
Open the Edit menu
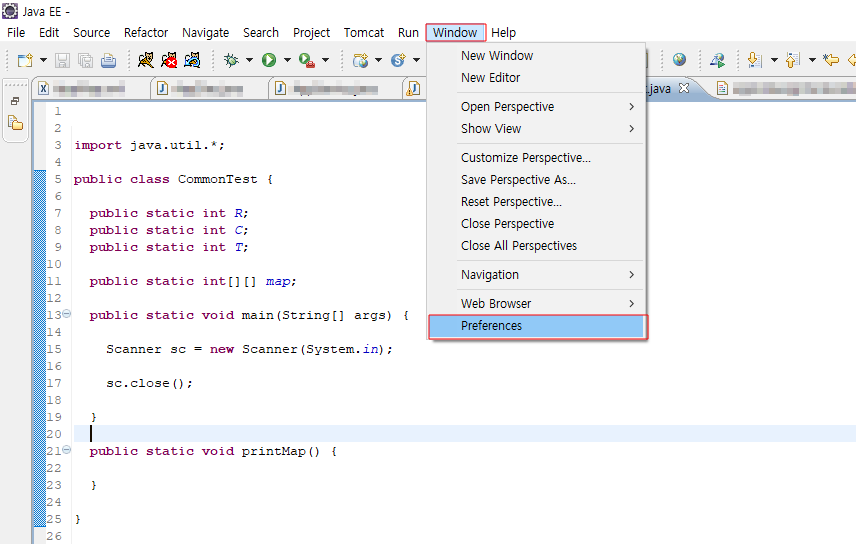(x=49, y=33)
